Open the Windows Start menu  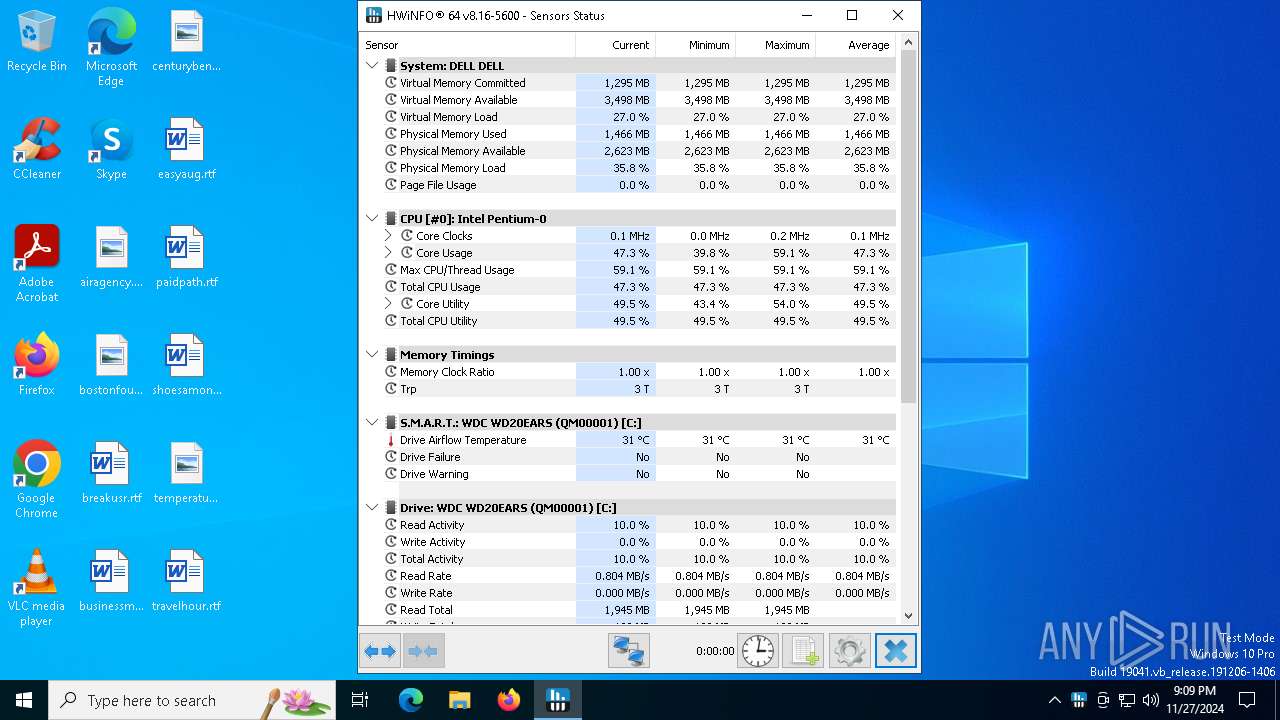point(24,700)
